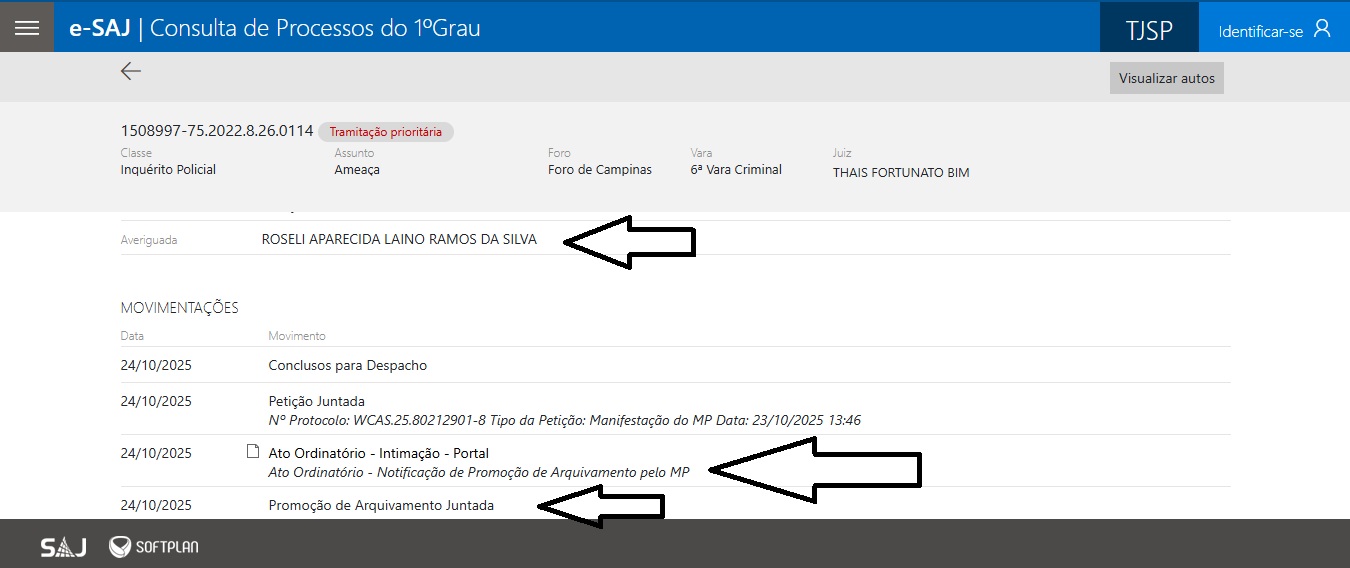Image resolution: width=1350 pixels, height=568 pixels.
Task: Select the Conclusos para Despacho movement
Action: [347, 365]
